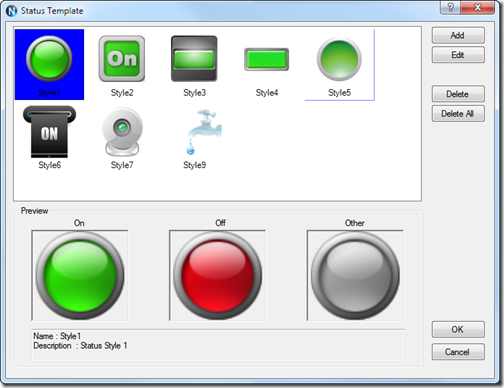
Task: Click the 'Description : Status Style 1' text
Action: pos(80,346)
